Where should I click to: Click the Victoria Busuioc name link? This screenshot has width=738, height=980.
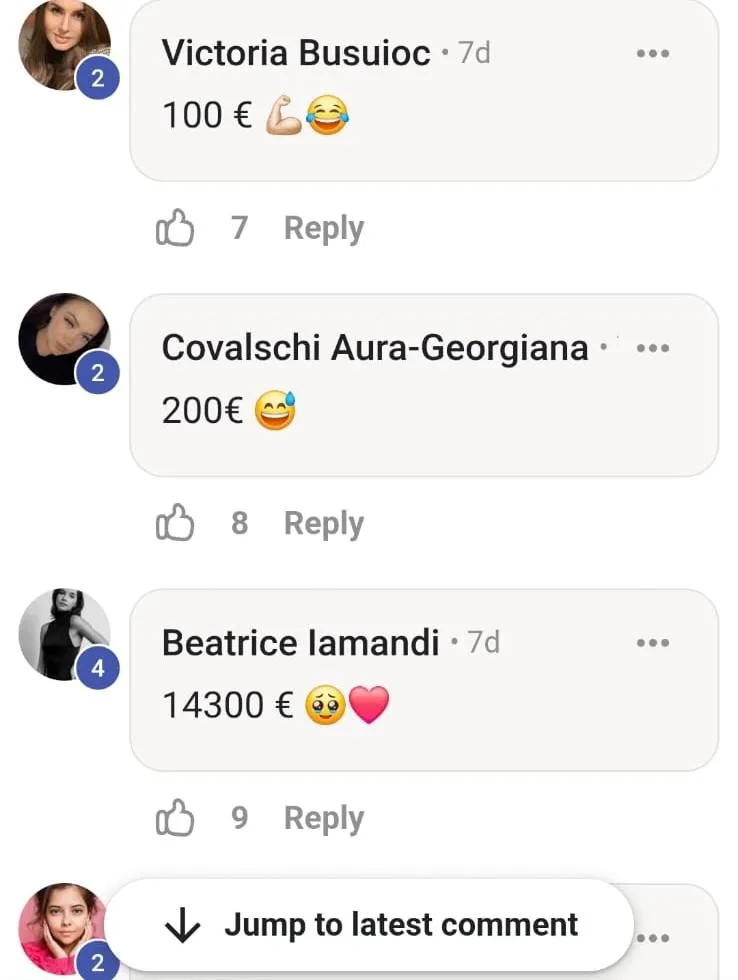[x=296, y=53]
